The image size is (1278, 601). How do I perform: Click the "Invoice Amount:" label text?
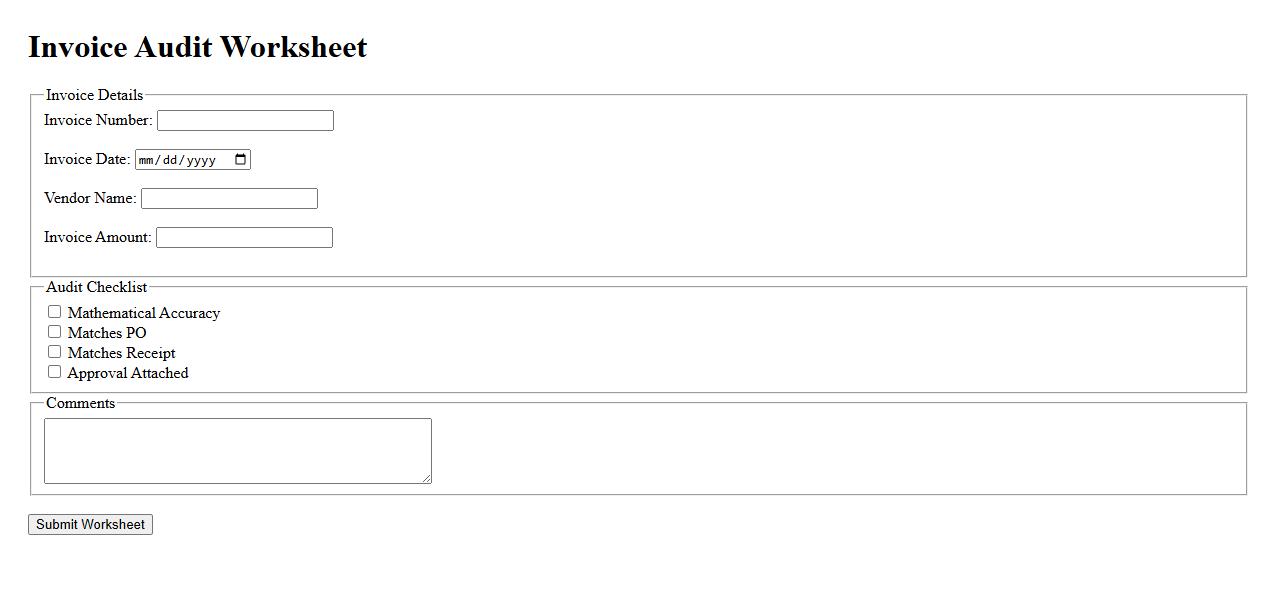click(98, 238)
